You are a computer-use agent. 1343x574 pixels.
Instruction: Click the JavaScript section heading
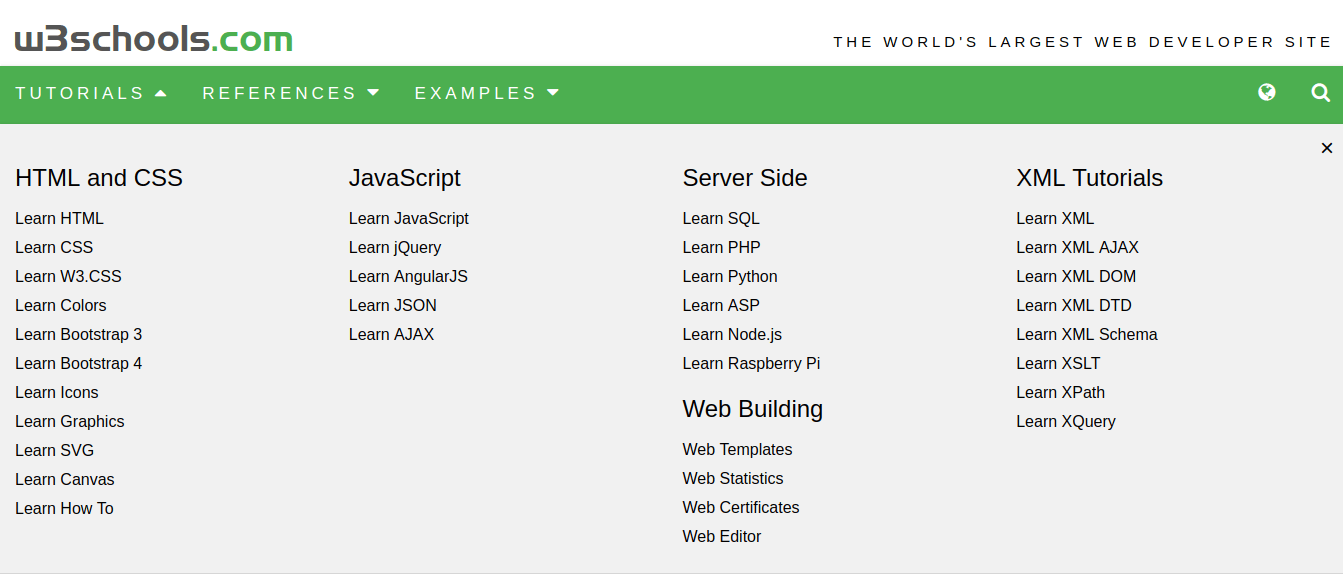point(405,178)
